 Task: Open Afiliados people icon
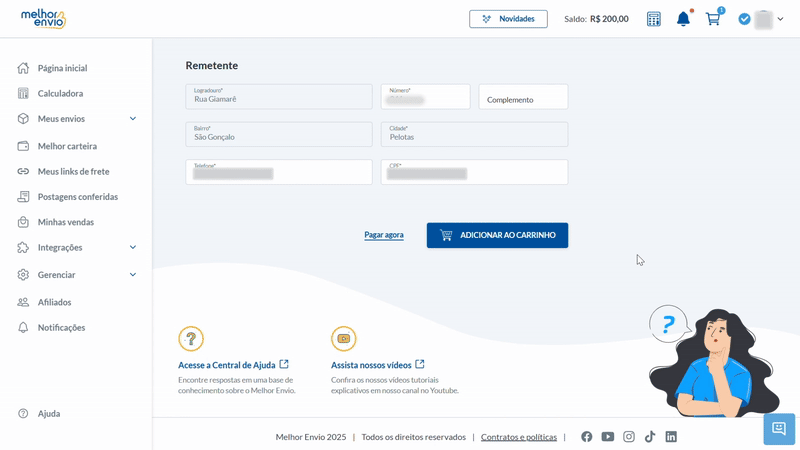tap(23, 302)
